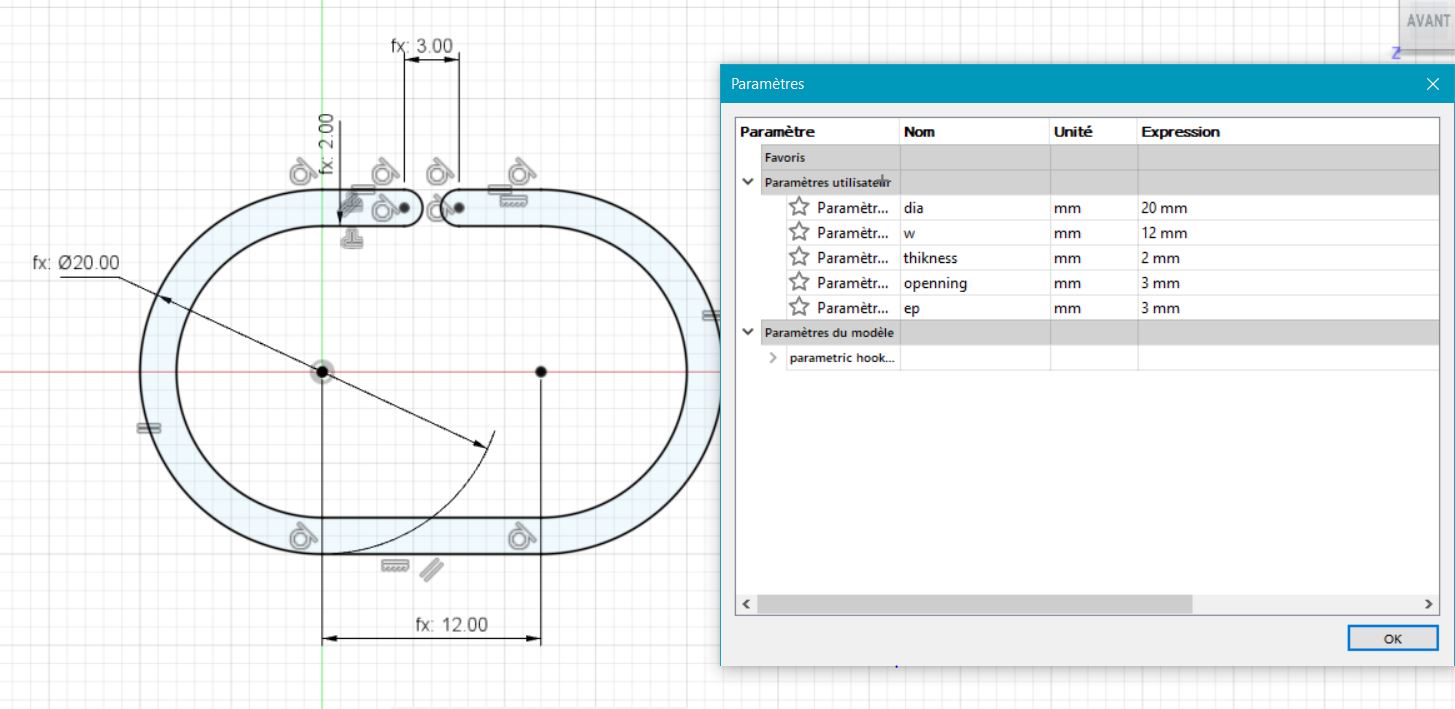Select the tangent icon inside the opening gap
Screen dimensions: 1455x709
(438, 210)
